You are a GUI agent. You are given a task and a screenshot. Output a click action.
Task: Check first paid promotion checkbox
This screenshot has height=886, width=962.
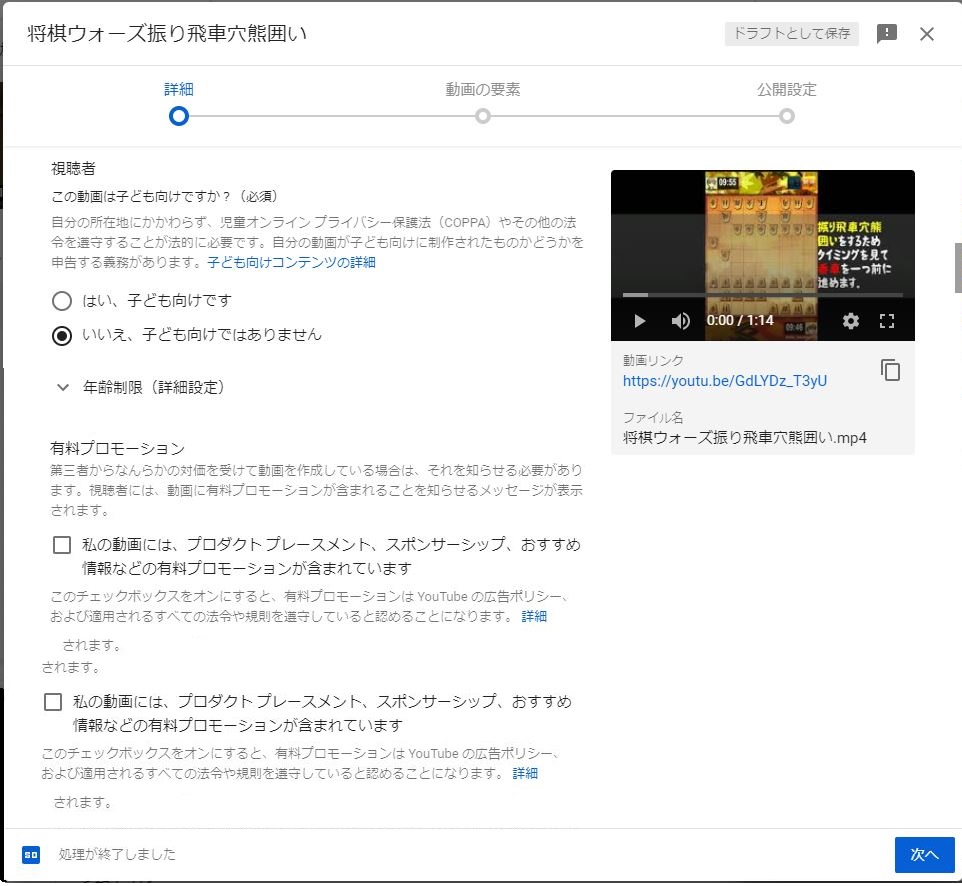coord(62,545)
